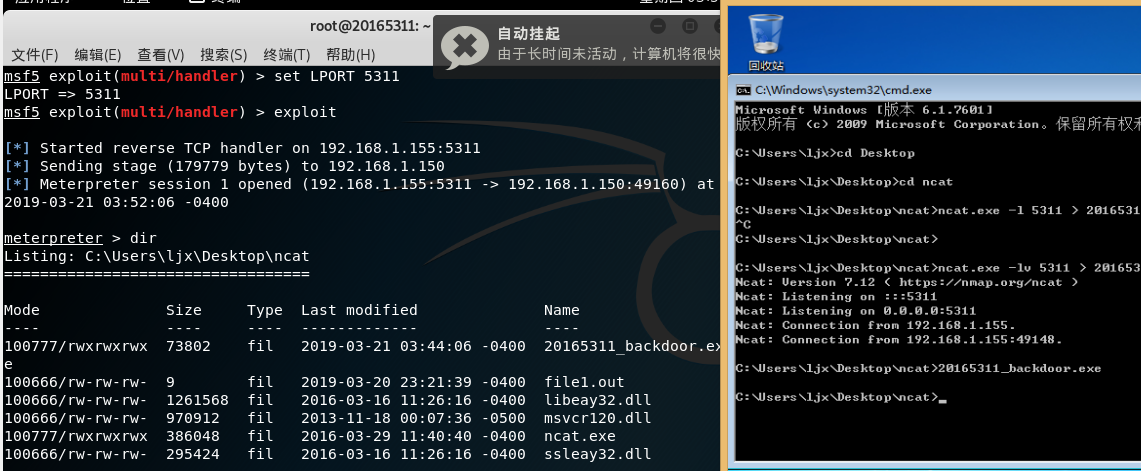The height and width of the screenshot is (471, 1141).
Task: Click the Size column header
Action: (183, 310)
